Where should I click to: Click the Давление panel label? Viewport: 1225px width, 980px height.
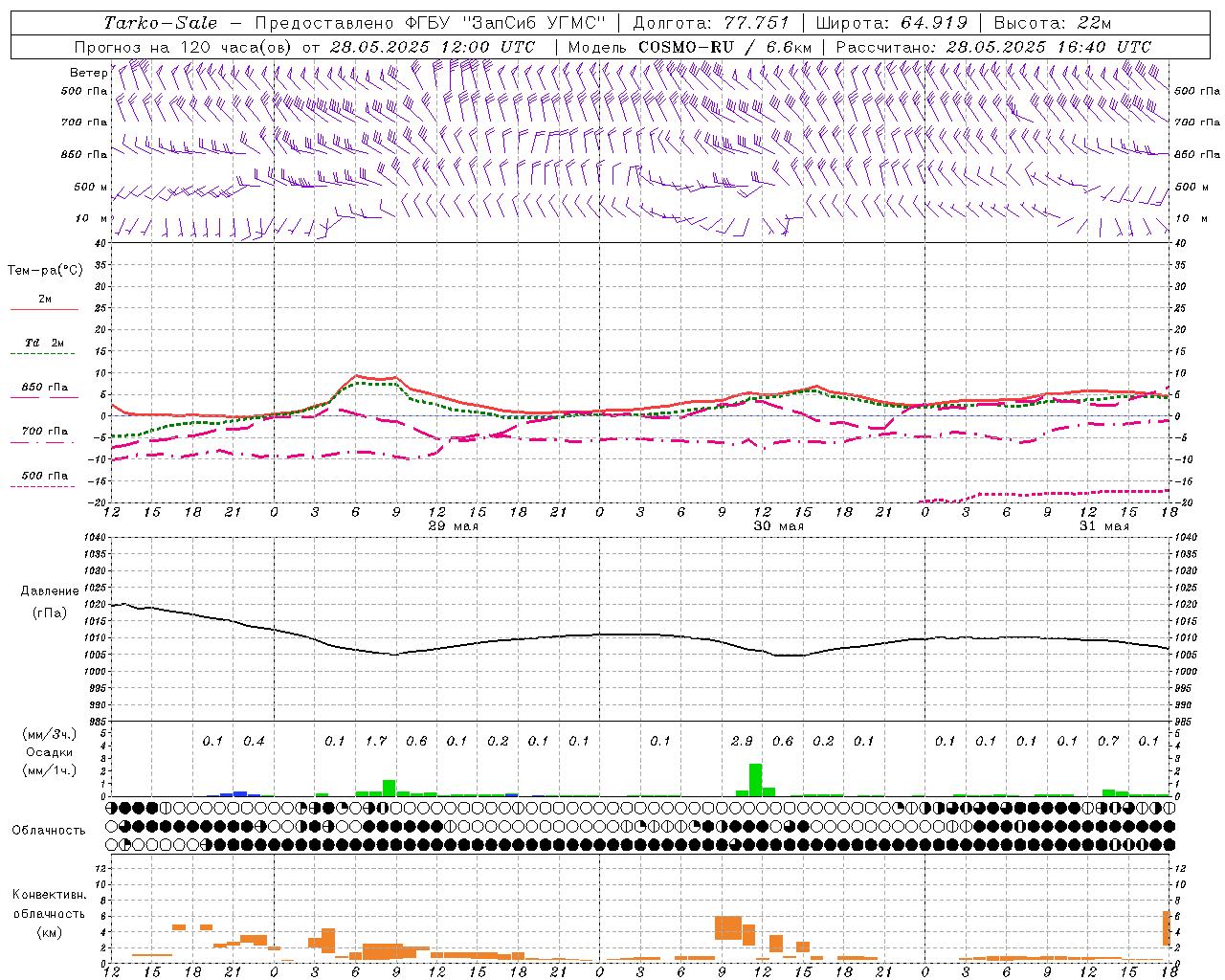(x=49, y=591)
